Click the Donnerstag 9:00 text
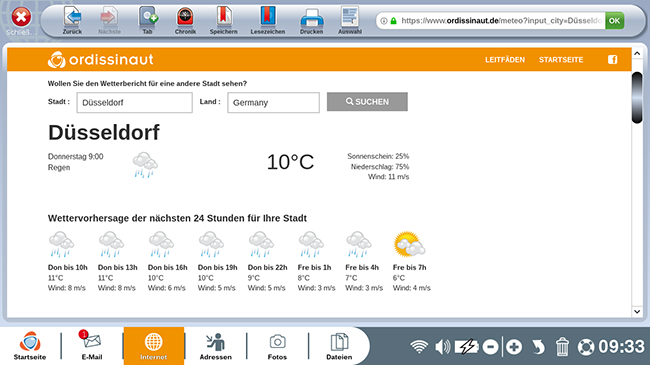 coord(75,157)
